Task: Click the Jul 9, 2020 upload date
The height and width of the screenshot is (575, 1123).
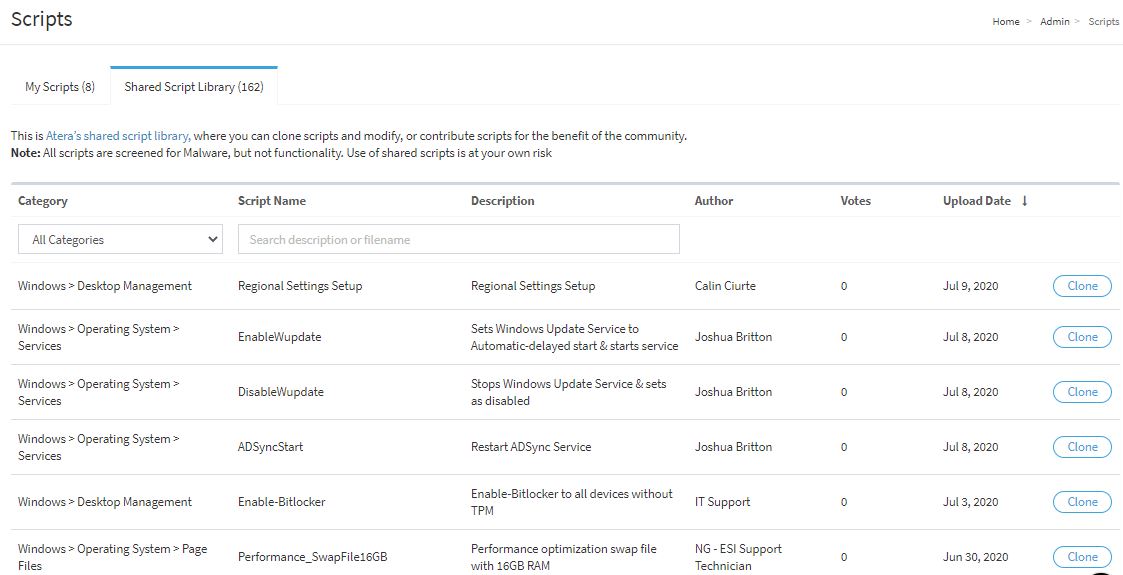Action: click(970, 286)
